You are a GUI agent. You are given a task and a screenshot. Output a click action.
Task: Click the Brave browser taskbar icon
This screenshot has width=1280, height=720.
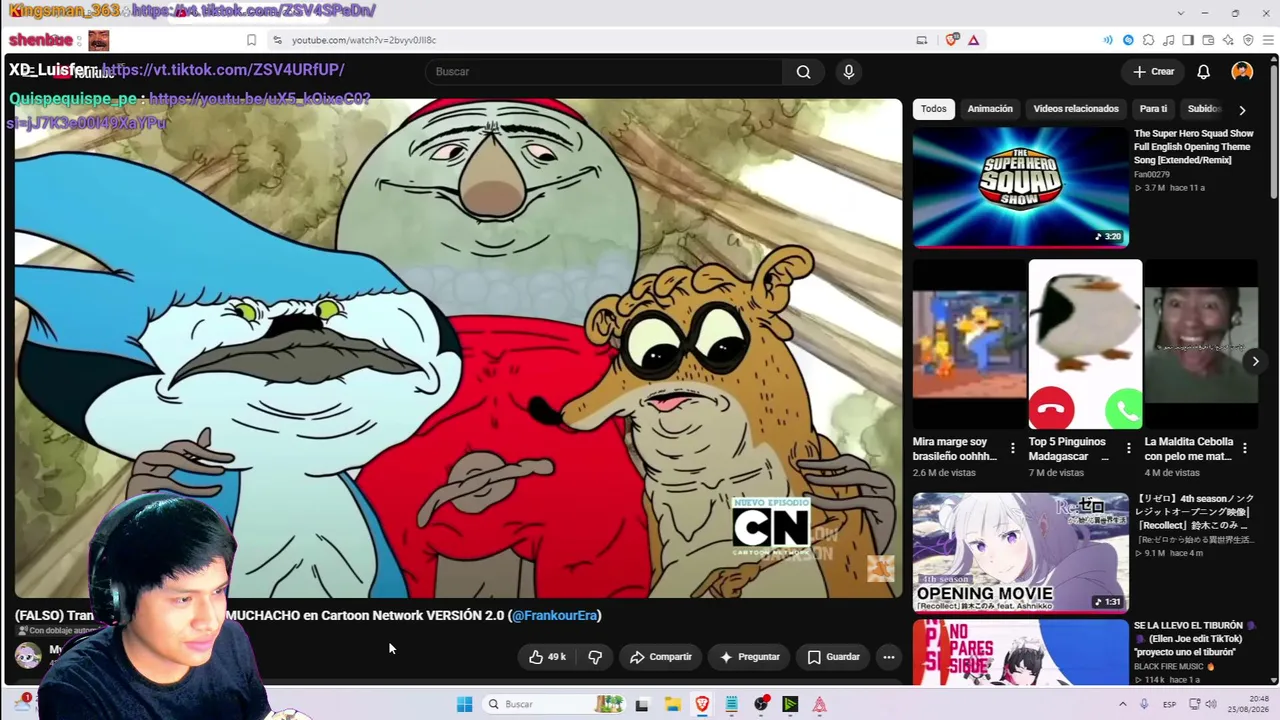tap(702, 704)
